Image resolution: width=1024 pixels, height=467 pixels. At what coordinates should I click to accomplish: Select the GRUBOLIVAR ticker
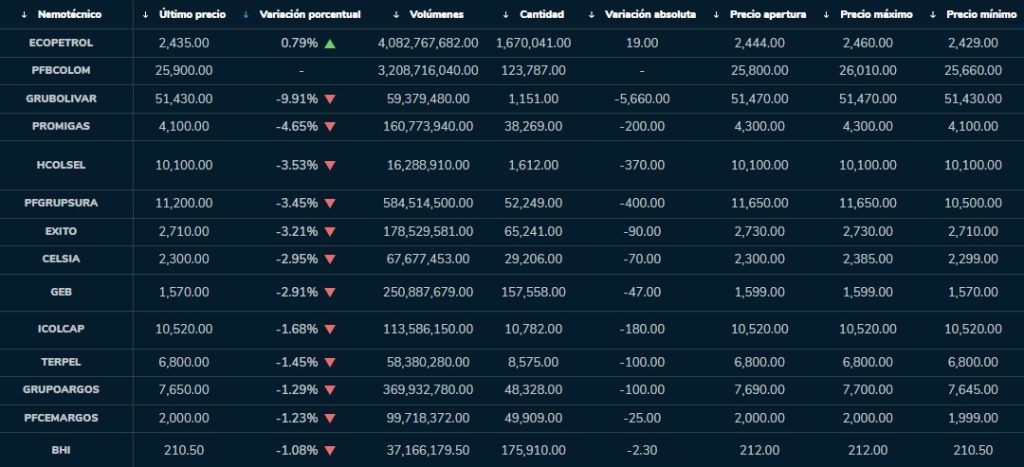pos(61,99)
